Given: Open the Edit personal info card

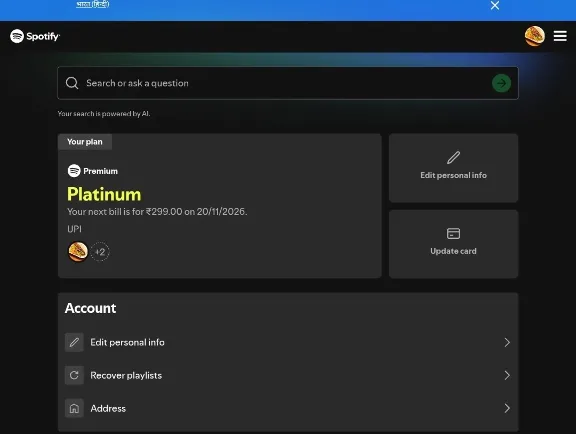Looking at the screenshot, I should pyautogui.click(x=453, y=168).
